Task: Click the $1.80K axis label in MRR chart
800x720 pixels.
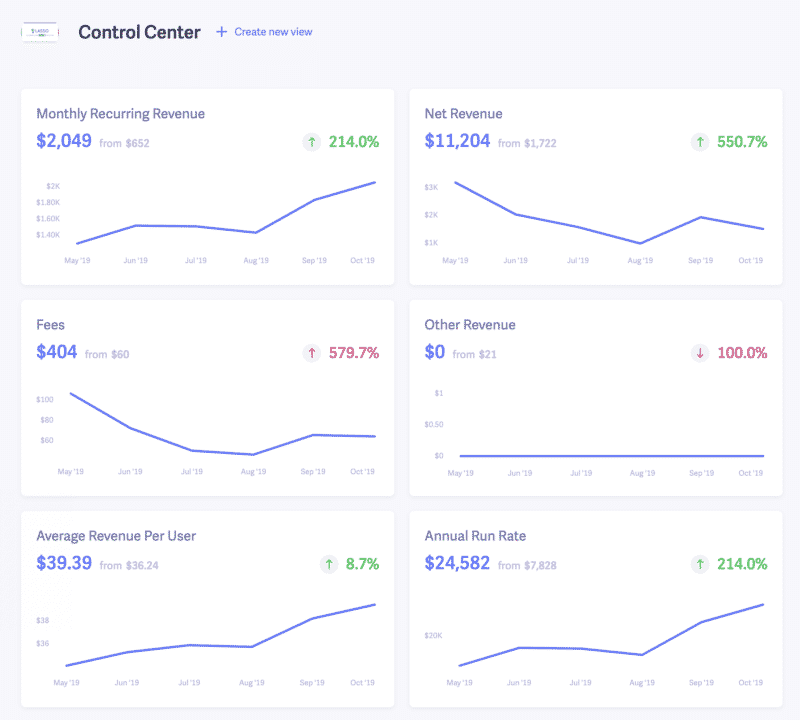Action: coord(48,203)
